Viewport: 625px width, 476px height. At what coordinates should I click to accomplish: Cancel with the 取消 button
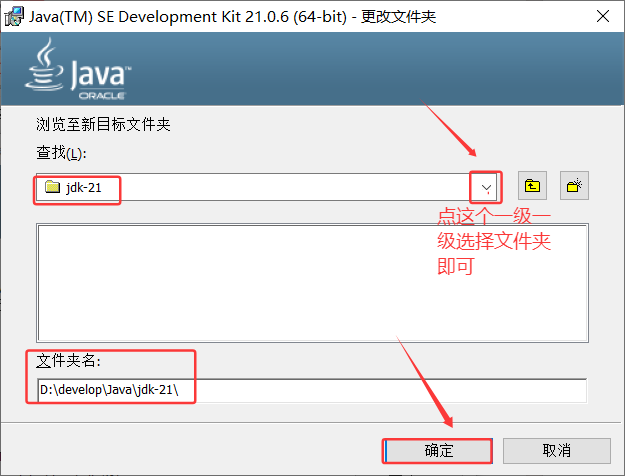[x=556, y=451]
